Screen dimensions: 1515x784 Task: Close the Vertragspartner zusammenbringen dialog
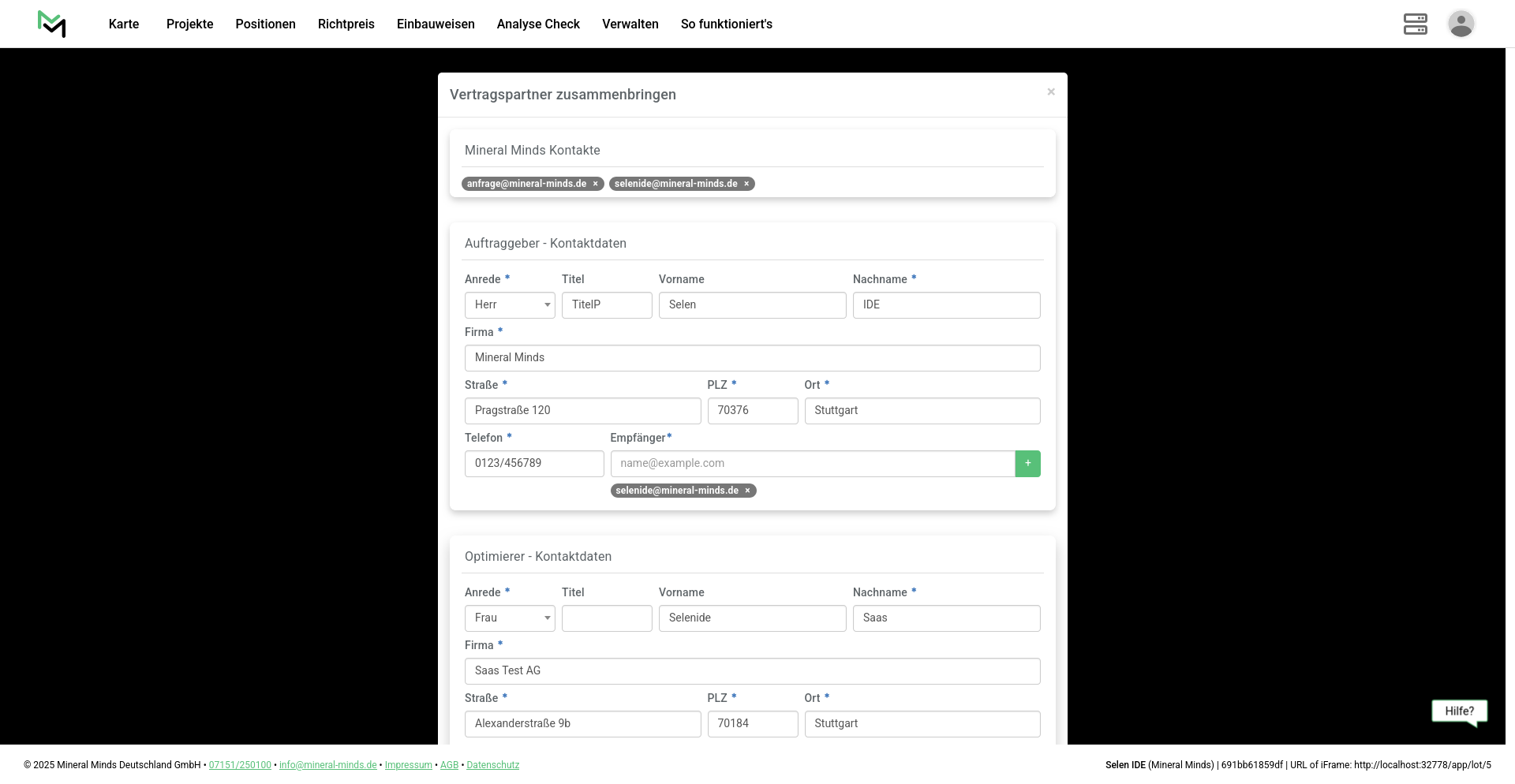[x=1050, y=92]
